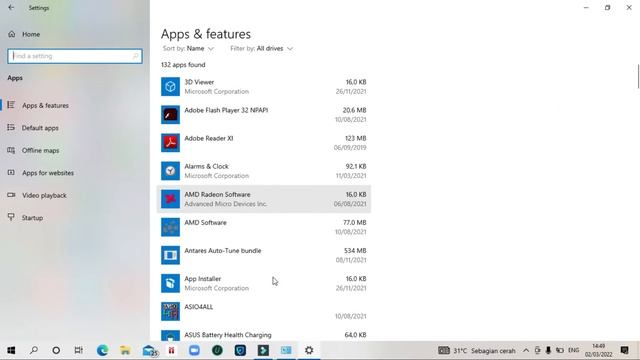Image resolution: width=640 pixels, height=360 pixels.
Task: Click the 132 apps found label
Action: [183, 65]
